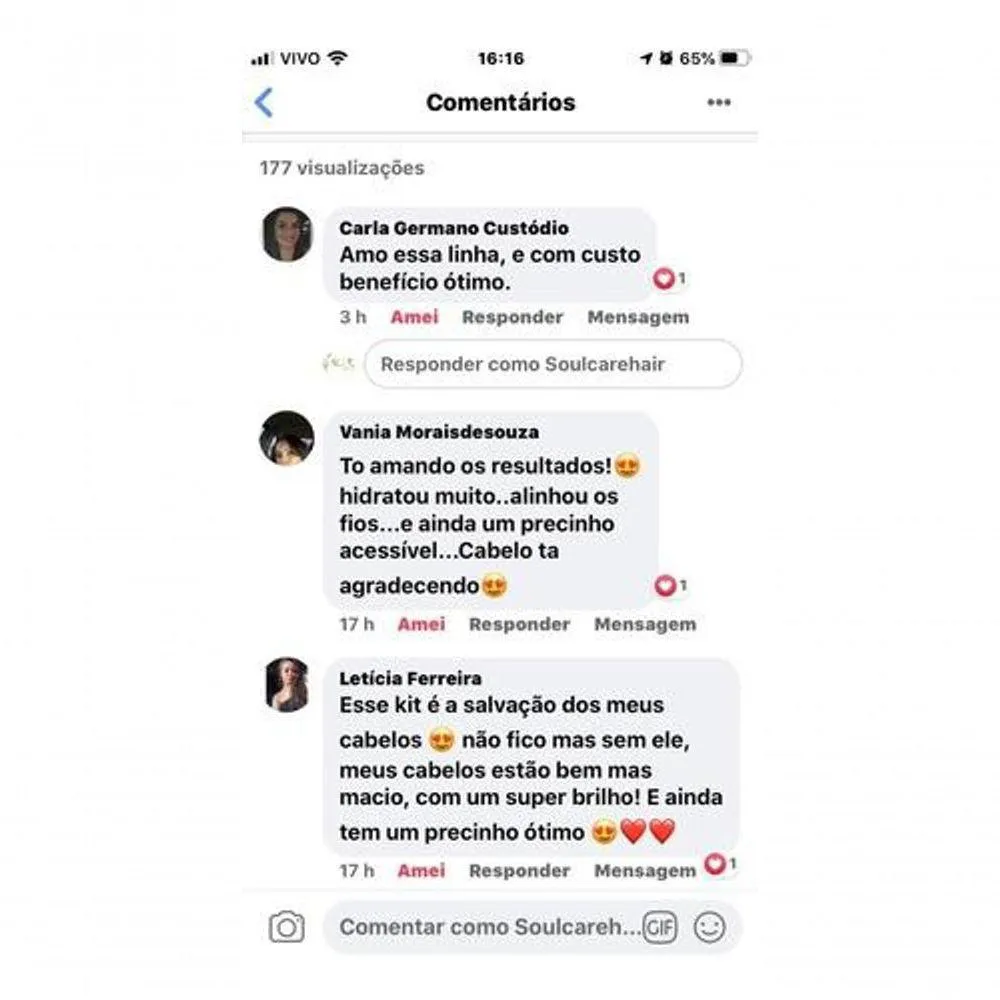
Task: Open the three-dot options menu
Action: pyautogui.click(x=719, y=102)
